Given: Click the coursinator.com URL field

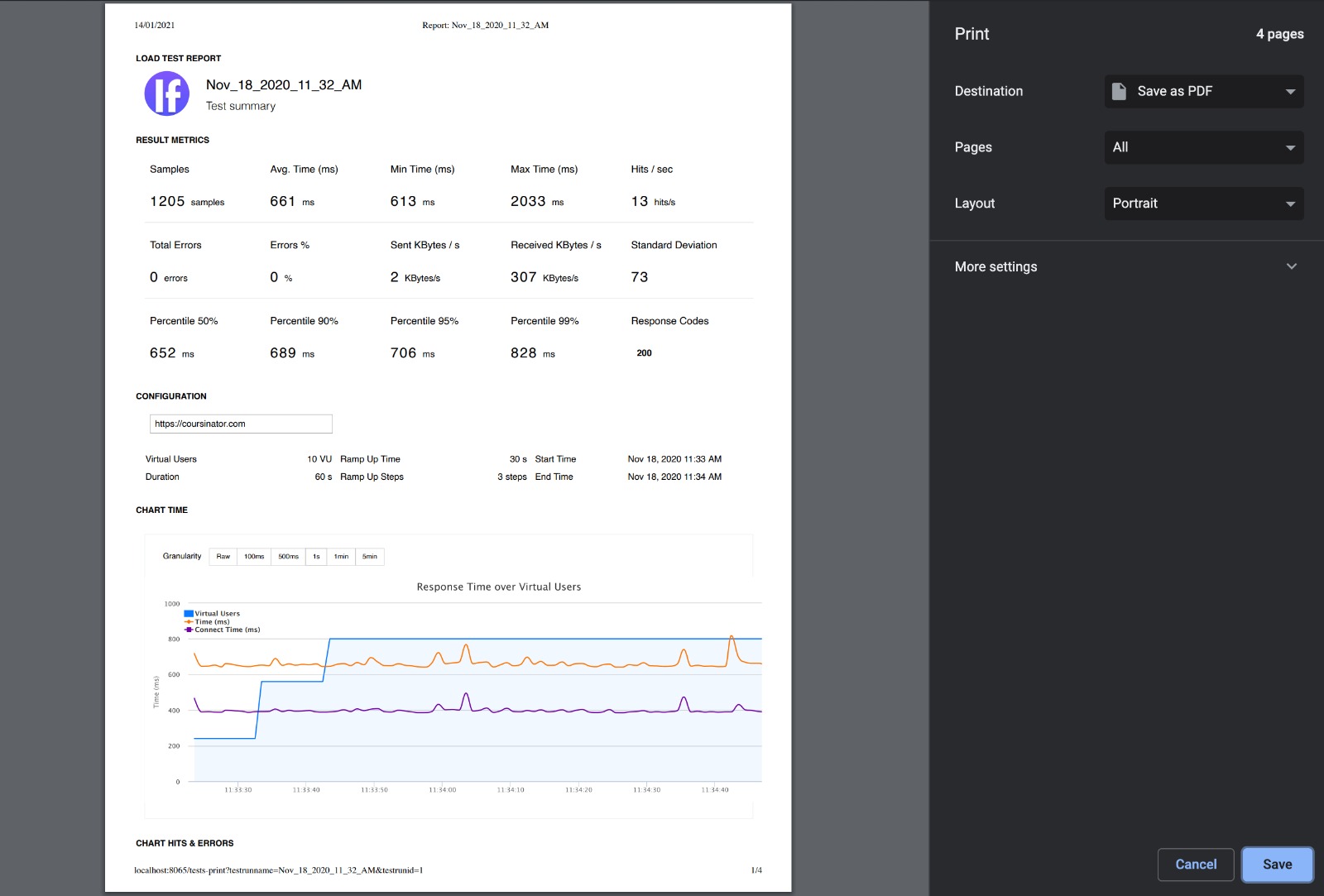Looking at the screenshot, I should [241, 424].
